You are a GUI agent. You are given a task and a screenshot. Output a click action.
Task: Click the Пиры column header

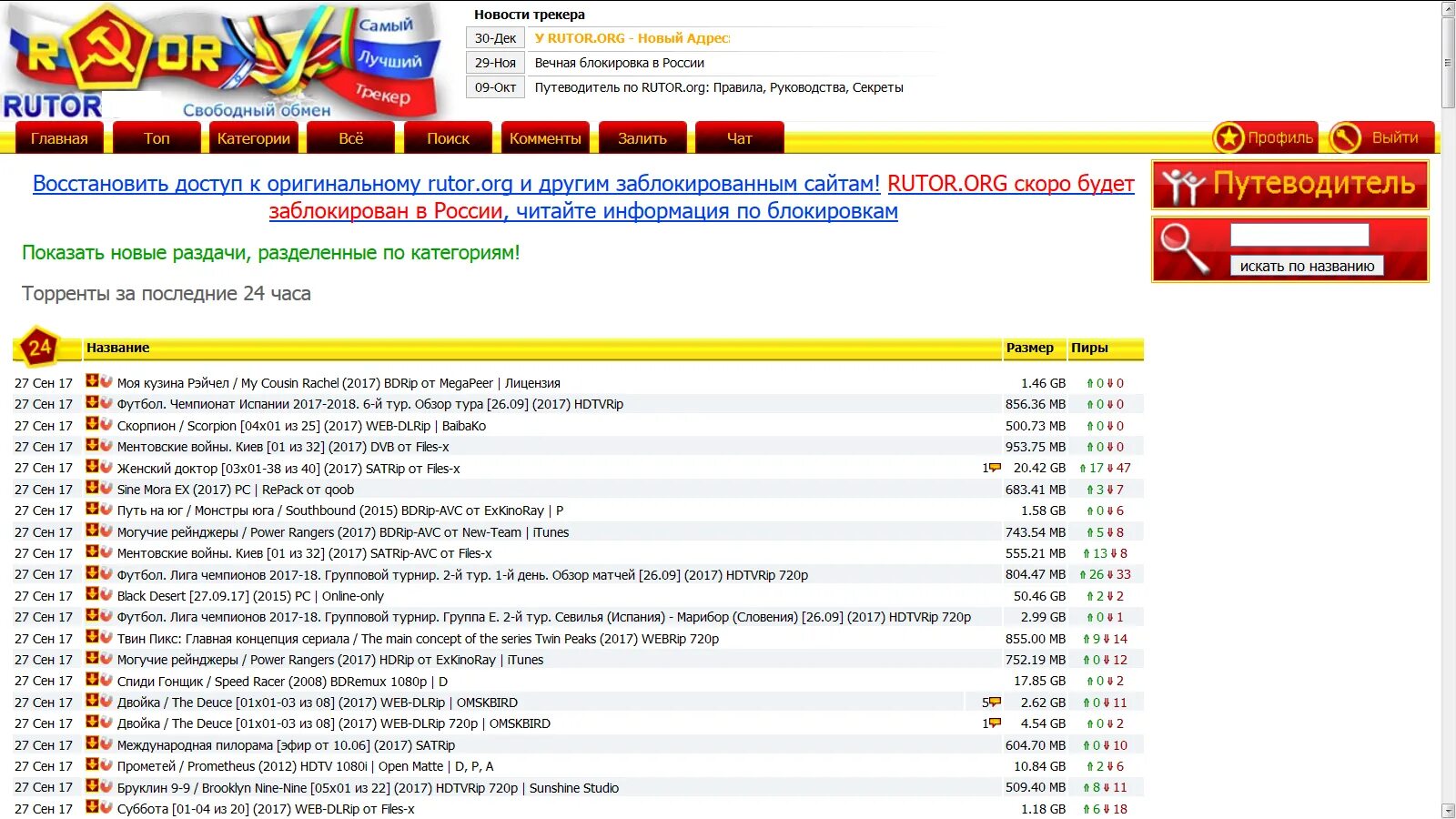[1089, 348]
